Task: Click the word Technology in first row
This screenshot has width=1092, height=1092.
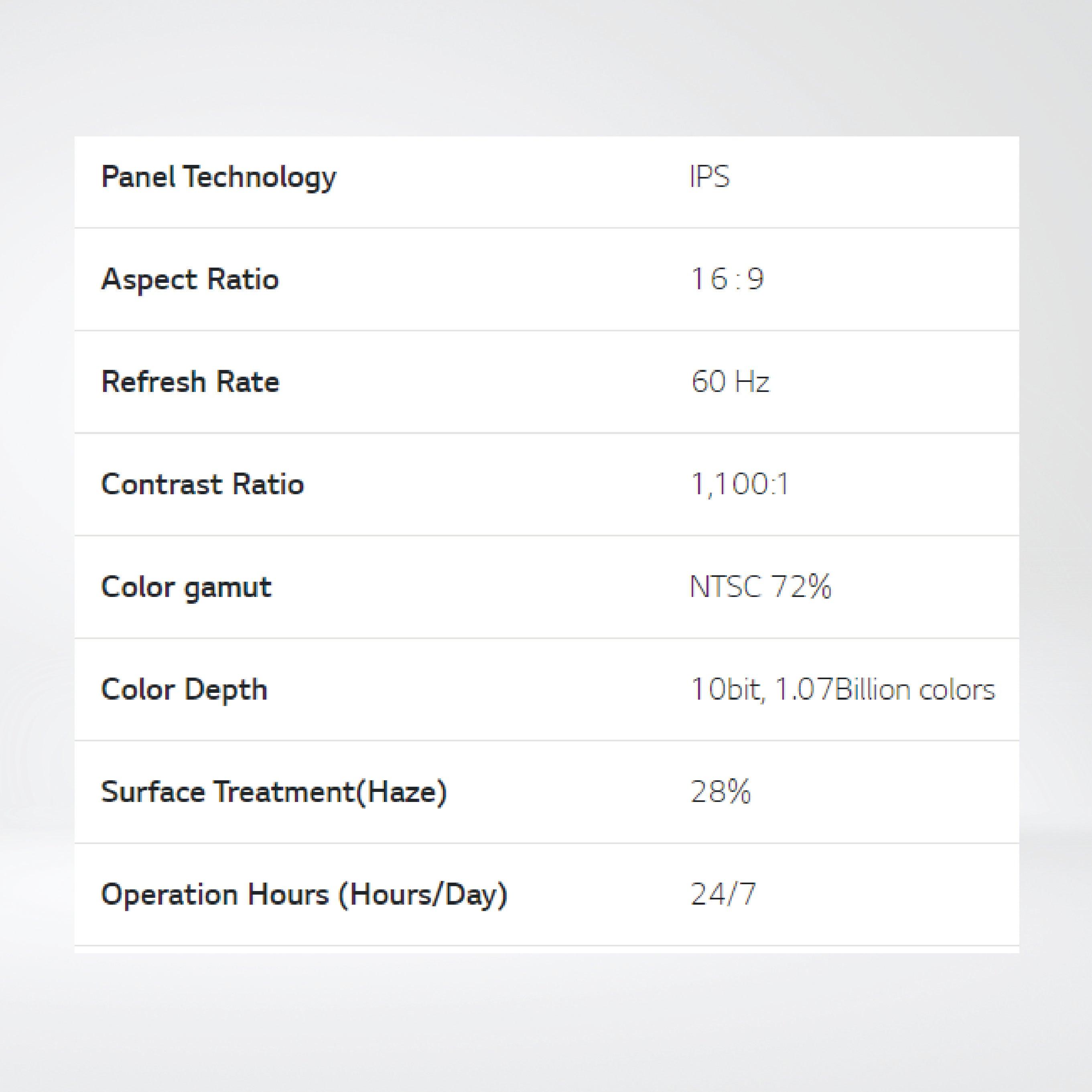Action: coord(259,177)
